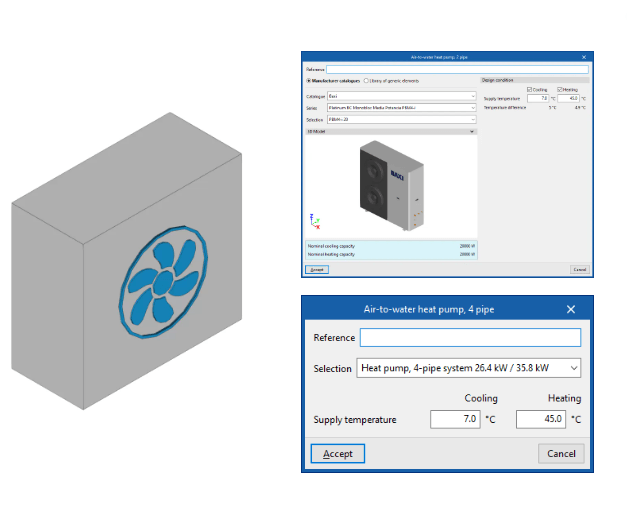627x514 pixels.
Task: Click cooling supply temperature field 7.0 in 4 pipe dialog
Action: coord(455,419)
